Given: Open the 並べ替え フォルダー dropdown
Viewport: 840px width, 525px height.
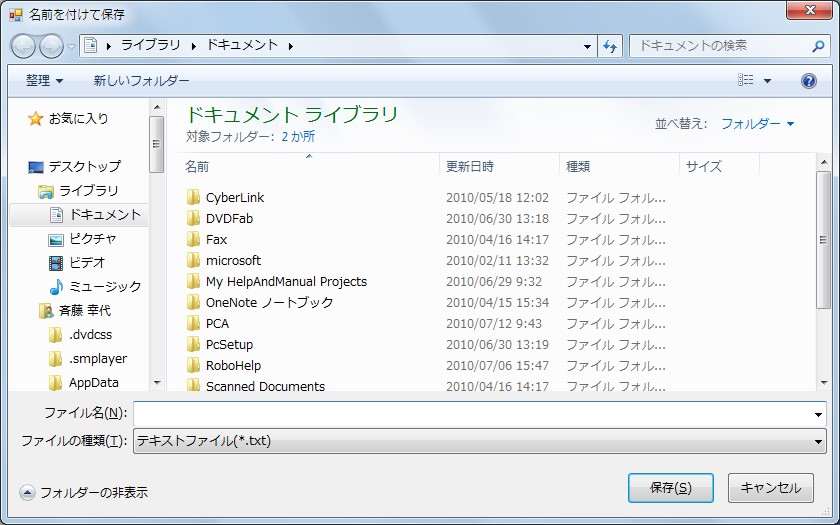Looking at the screenshot, I should 758,124.
